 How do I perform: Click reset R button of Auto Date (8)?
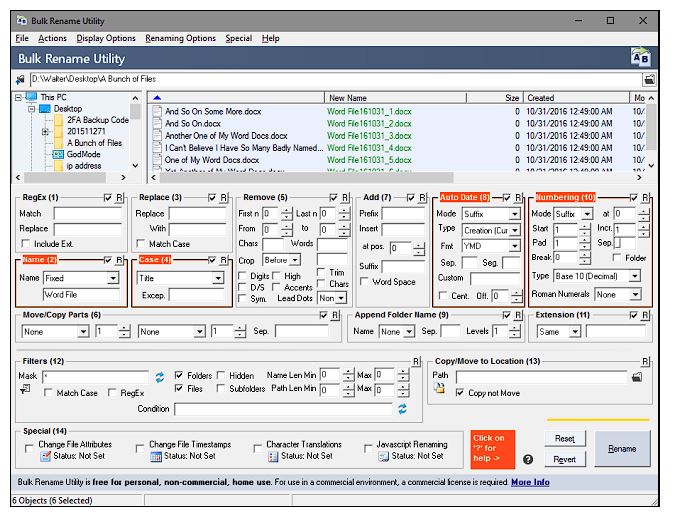518,197
